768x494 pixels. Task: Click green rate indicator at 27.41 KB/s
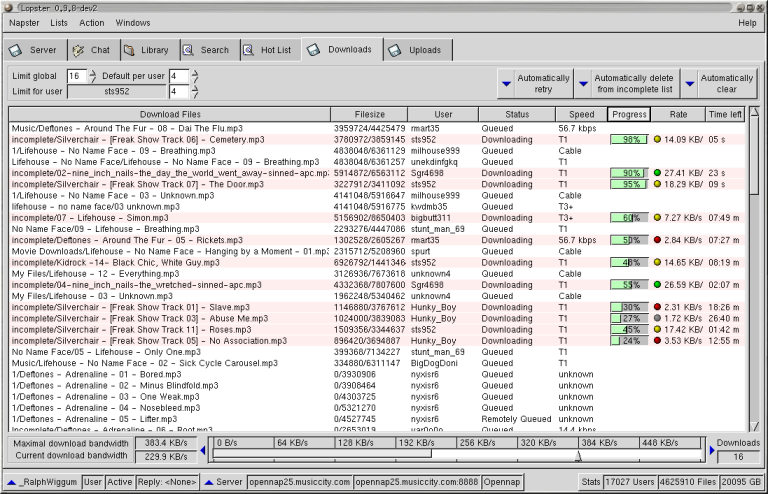point(657,173)
